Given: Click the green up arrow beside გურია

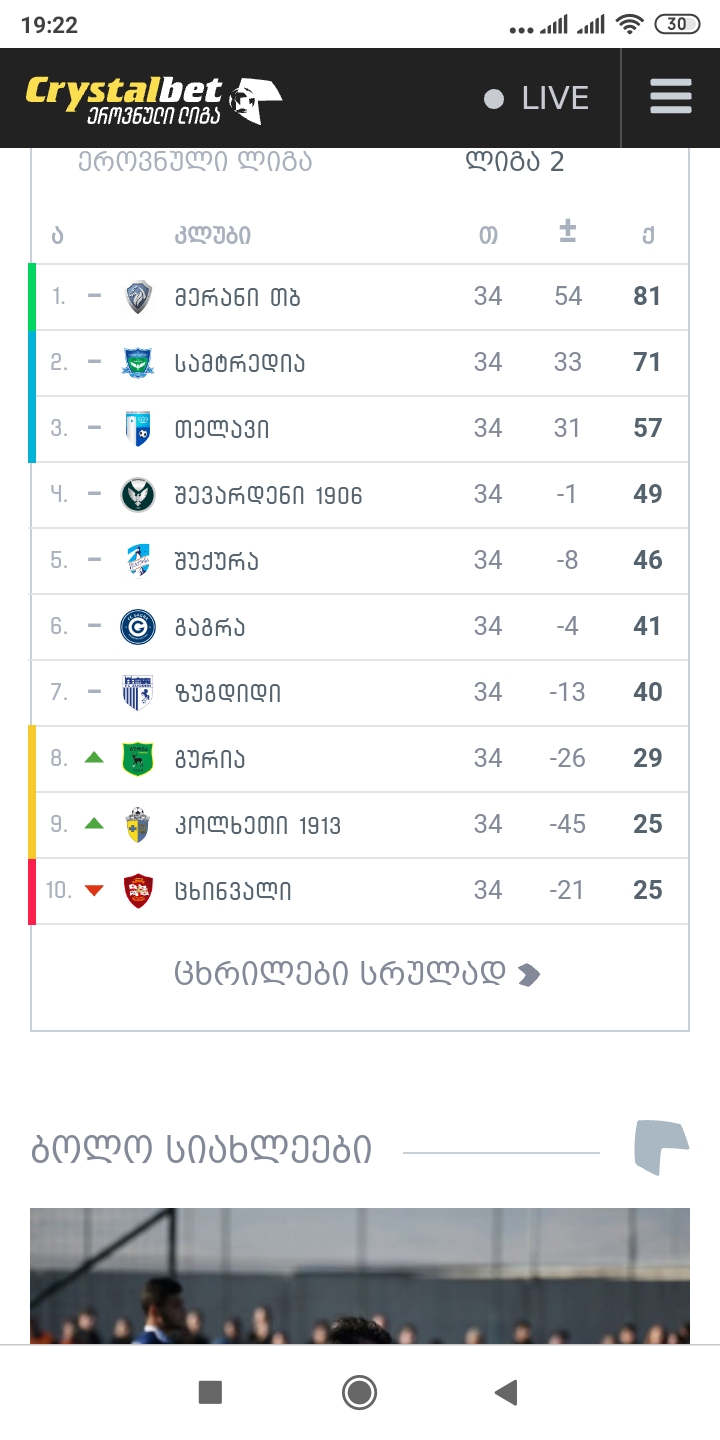Looking at the screenshot, I should 93,758.
